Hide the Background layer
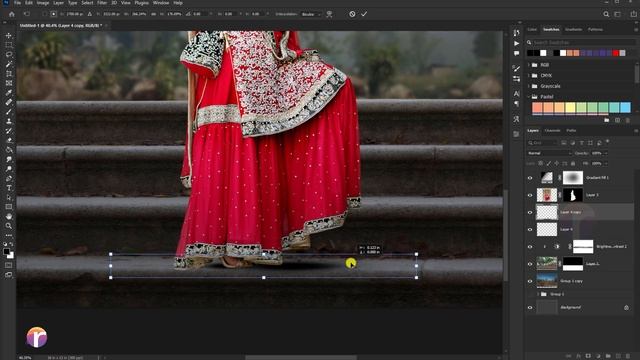Image resolution: width=640 pixels, height=360 pixels. [530, 307]
